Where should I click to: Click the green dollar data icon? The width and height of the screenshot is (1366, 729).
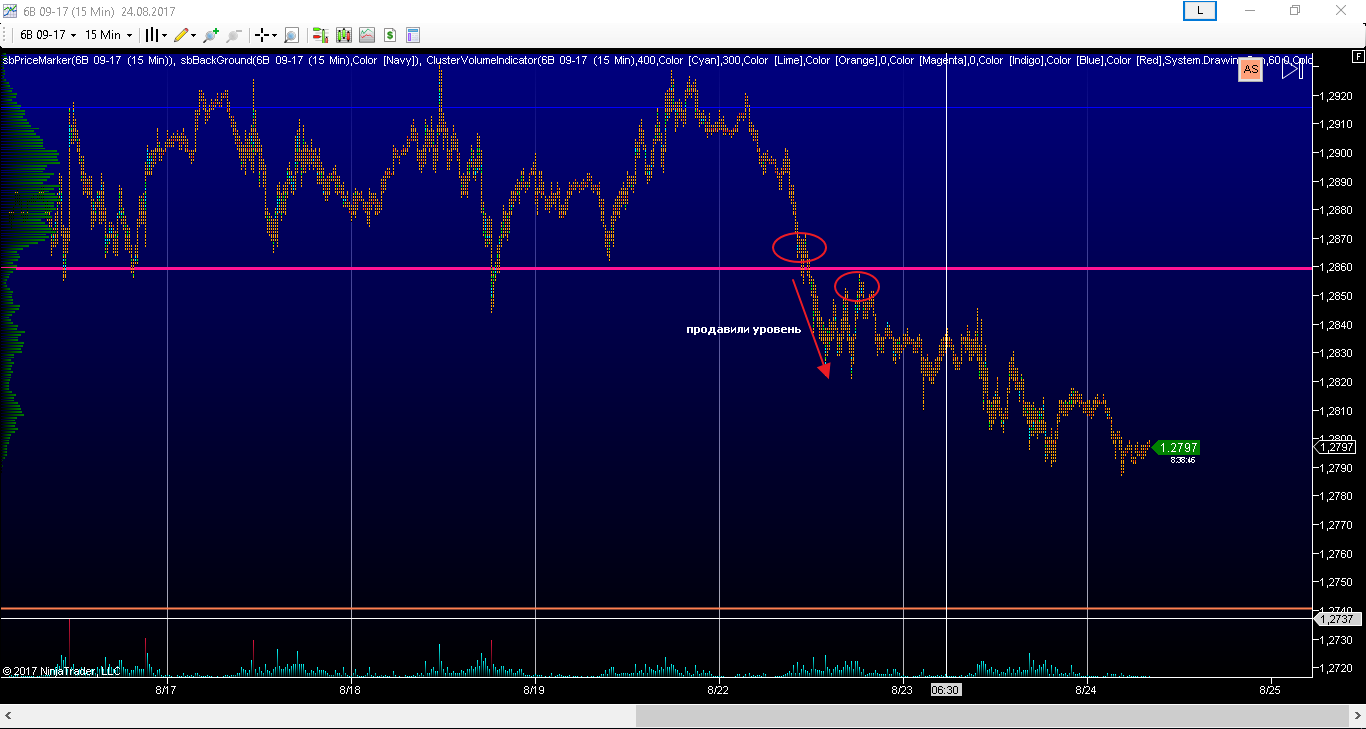tap(390, 35)
